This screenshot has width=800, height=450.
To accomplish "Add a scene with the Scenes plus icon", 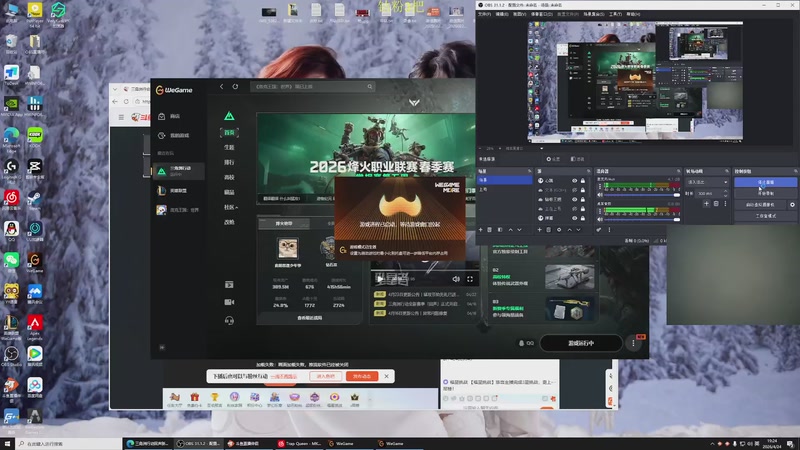I will click(x=481, y=230).
